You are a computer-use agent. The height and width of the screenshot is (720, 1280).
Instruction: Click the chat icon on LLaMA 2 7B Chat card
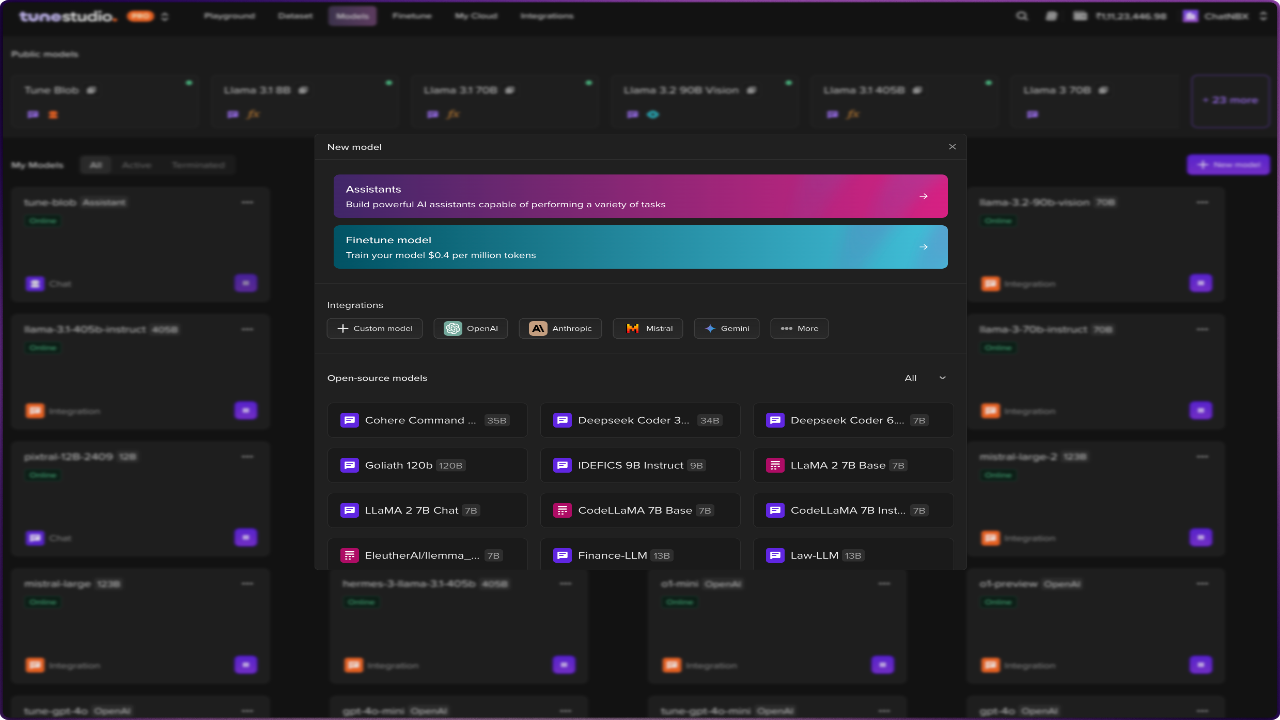[x=349, y=511]
